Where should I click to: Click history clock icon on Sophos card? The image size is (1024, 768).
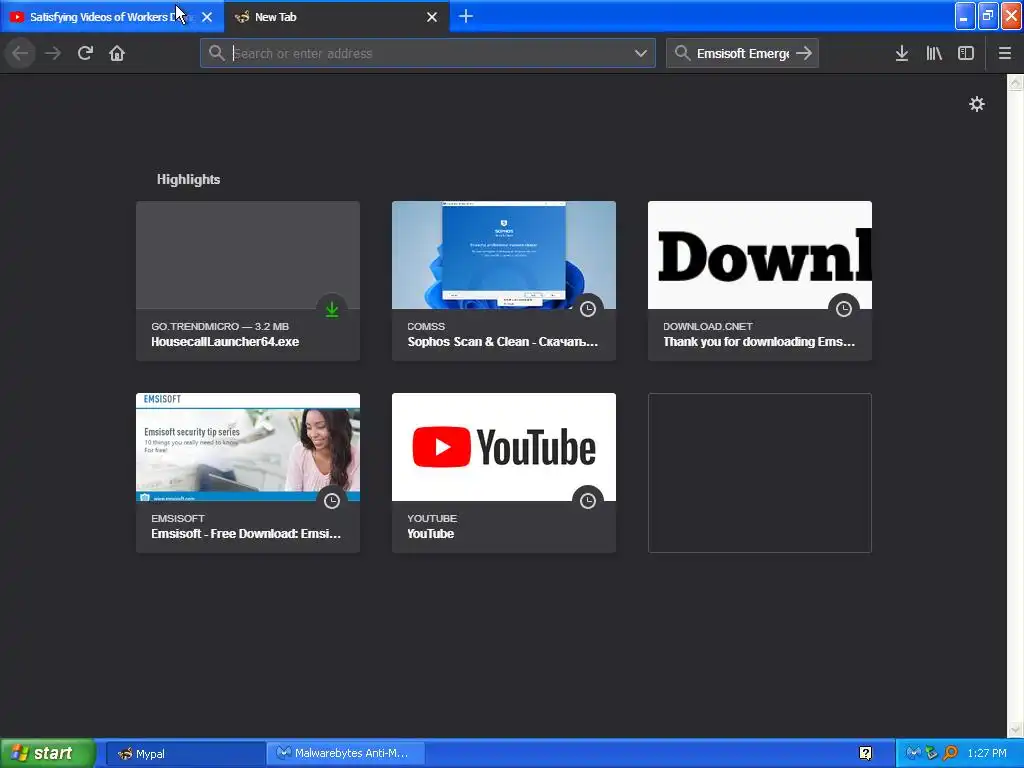[x=588, y=309]
